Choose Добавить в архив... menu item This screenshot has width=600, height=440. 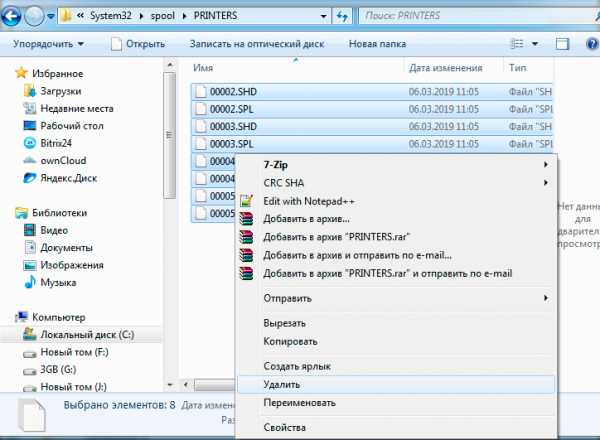pos(396,219)
